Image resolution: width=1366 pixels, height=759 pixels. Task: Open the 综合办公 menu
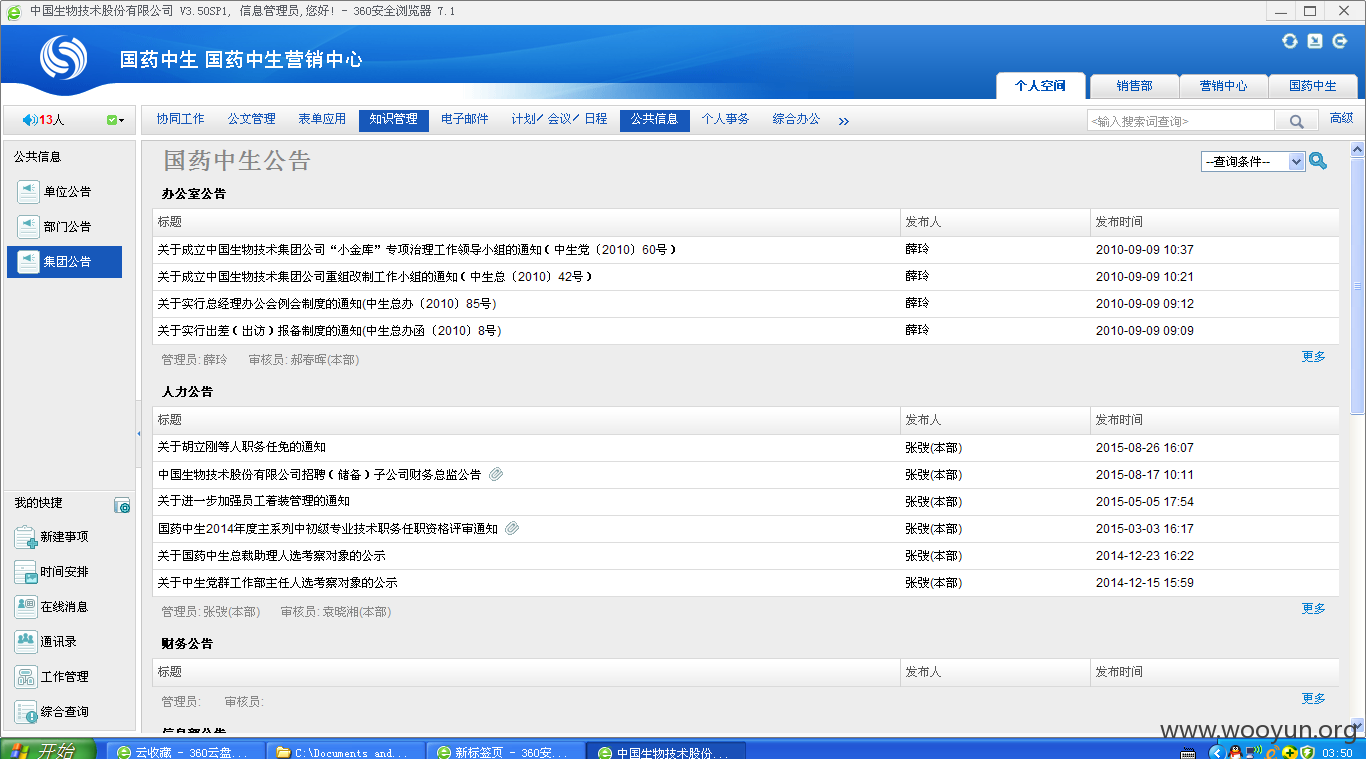pyautogui.click(x=796, y=119)
